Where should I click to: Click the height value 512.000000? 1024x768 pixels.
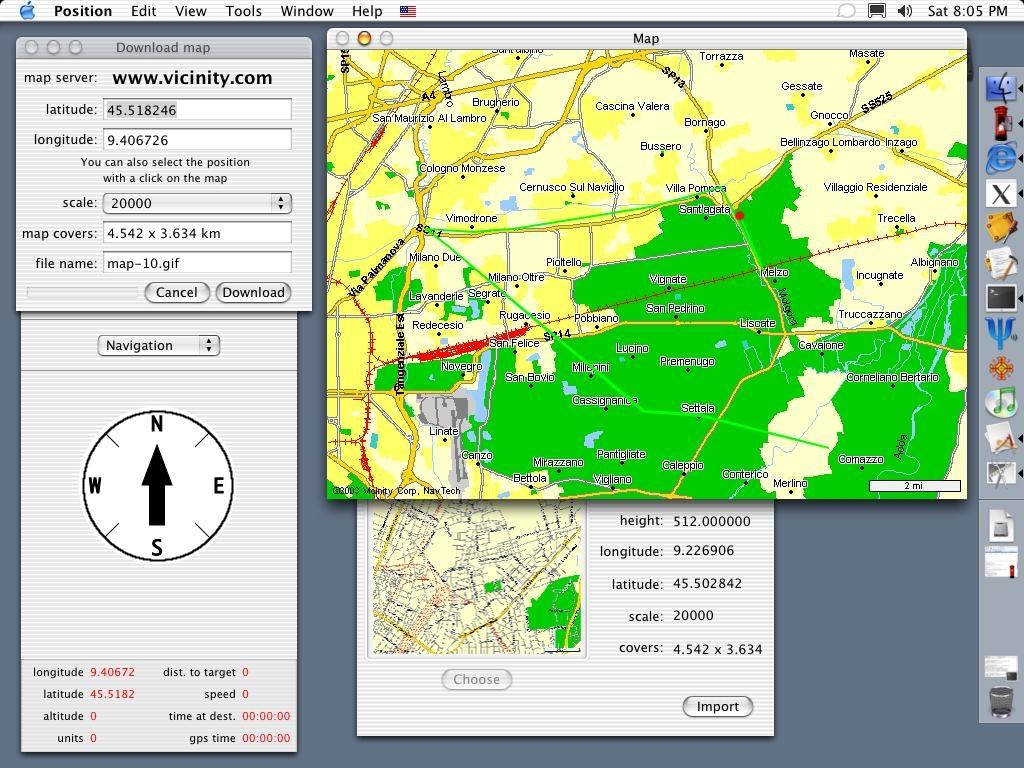coord(712,521)
